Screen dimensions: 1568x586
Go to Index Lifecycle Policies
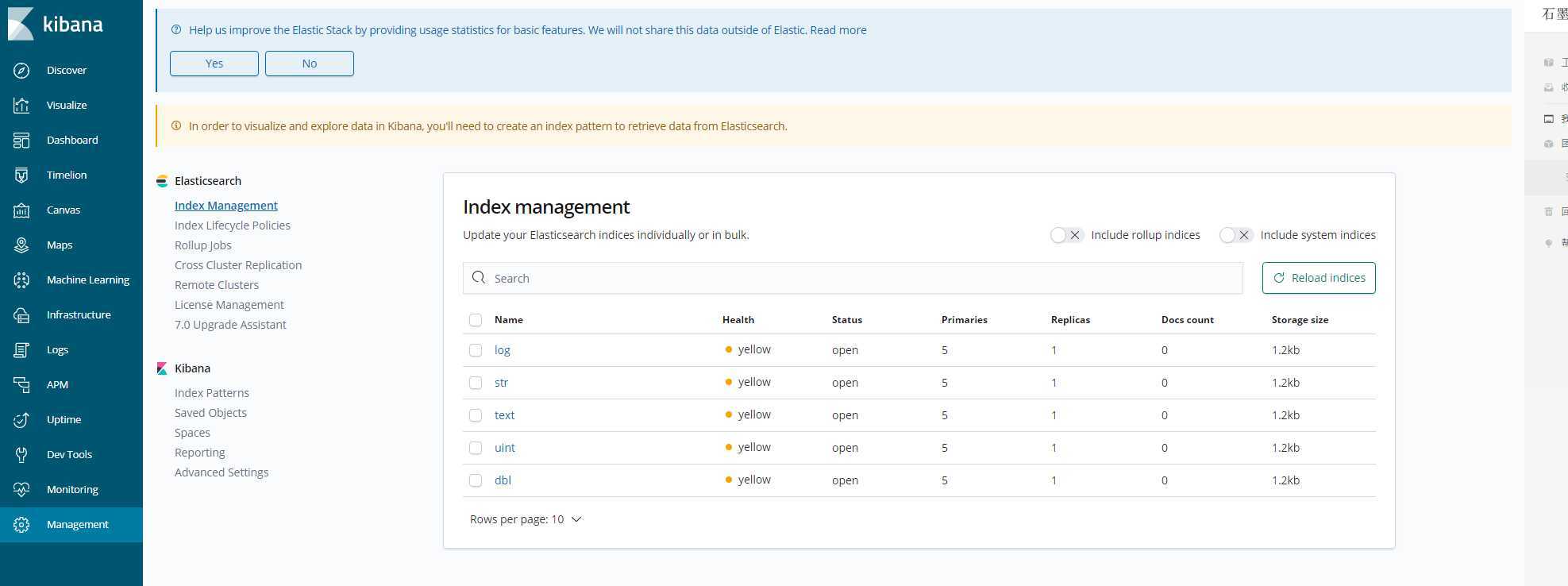coord(233,226)
